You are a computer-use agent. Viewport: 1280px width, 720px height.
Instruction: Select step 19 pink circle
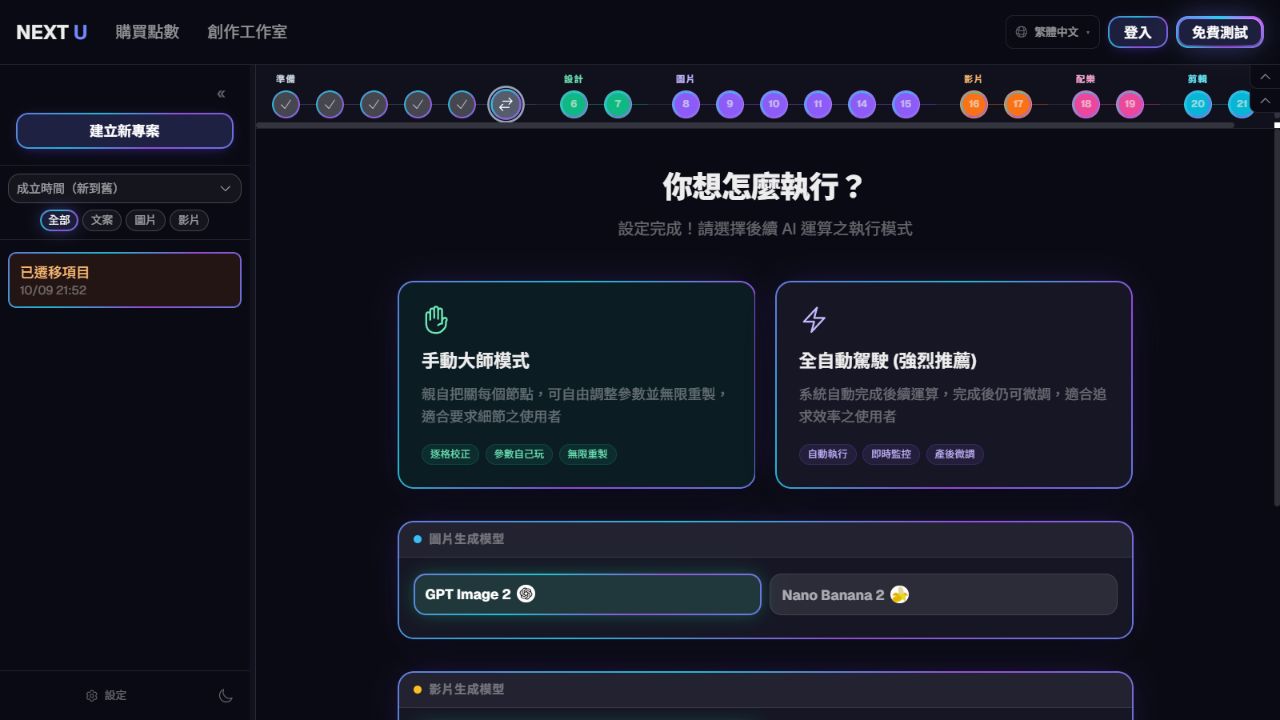pos(1130,104)
